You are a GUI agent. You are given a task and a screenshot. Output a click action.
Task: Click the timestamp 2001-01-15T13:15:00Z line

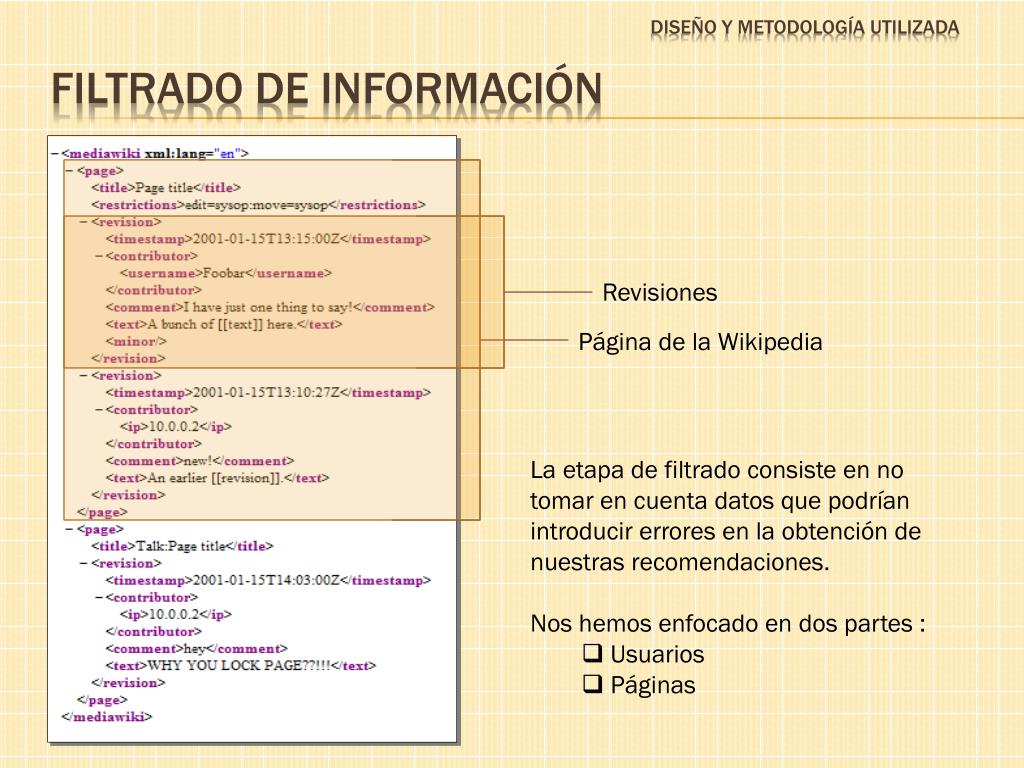[x=268, y=239]
